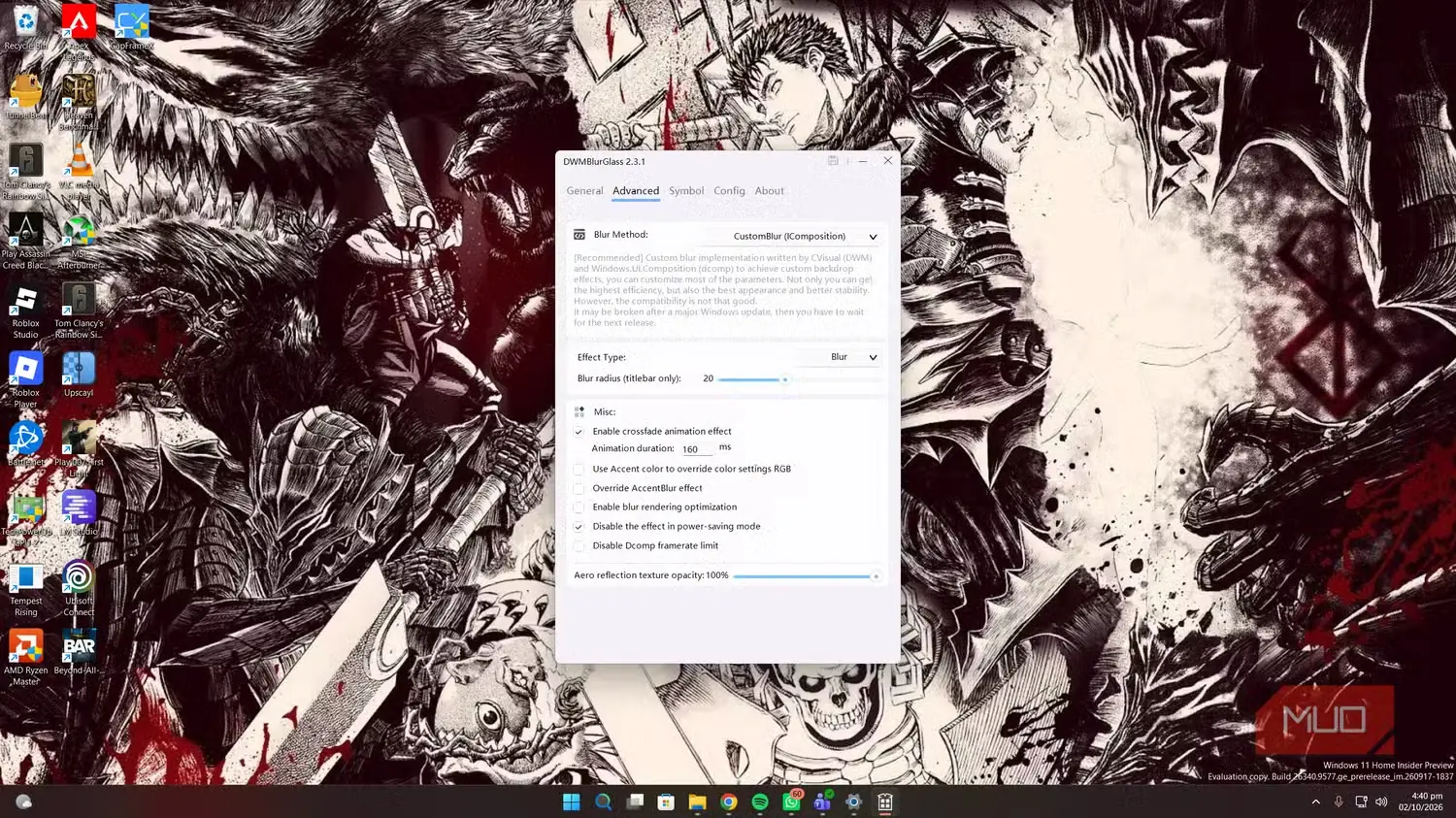This screenshot has width=1456, height=818.
Task: Check Disable Dcomp framerate limit
Action: tap(579, 546)
